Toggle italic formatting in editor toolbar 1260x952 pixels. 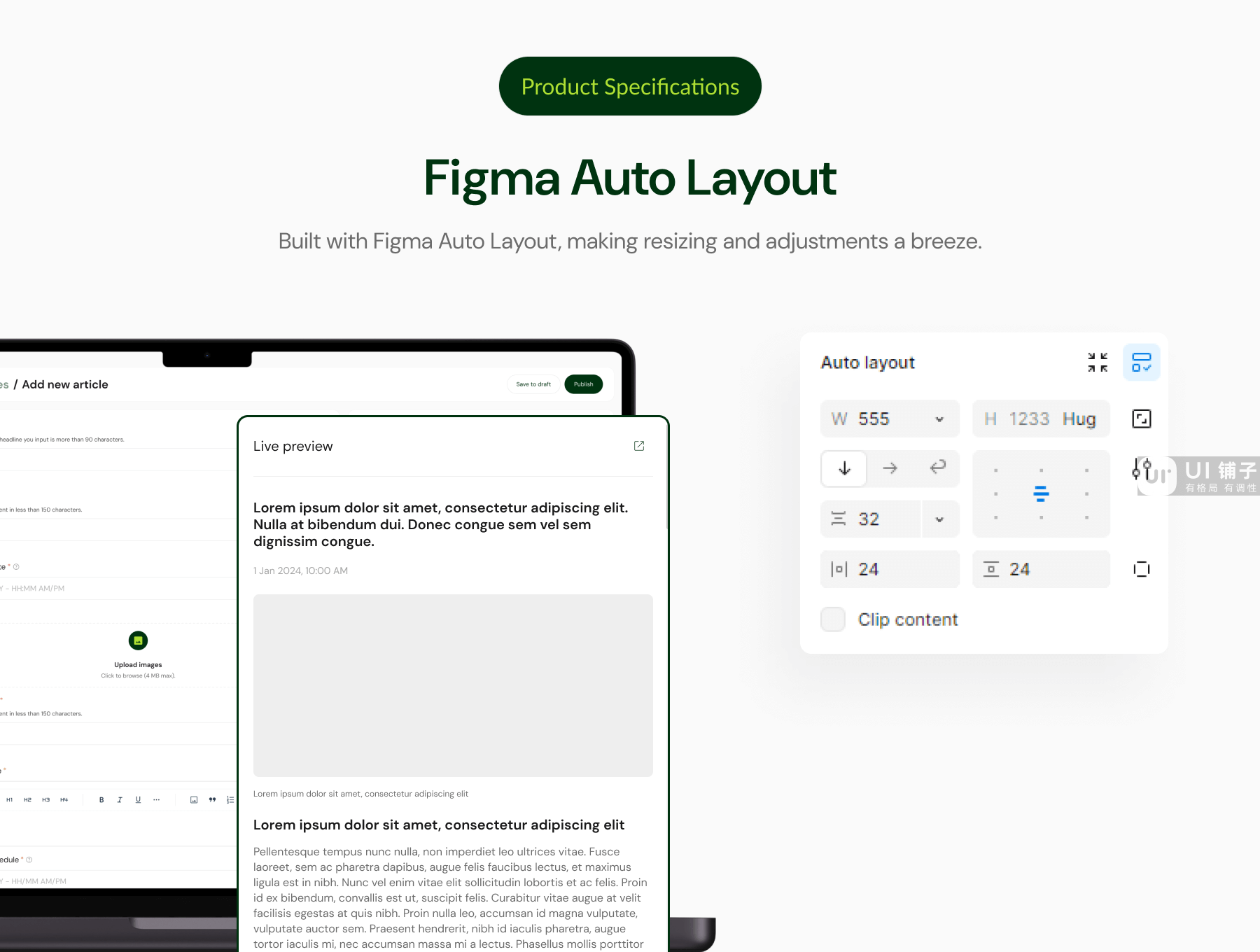[x=120, y=799]
